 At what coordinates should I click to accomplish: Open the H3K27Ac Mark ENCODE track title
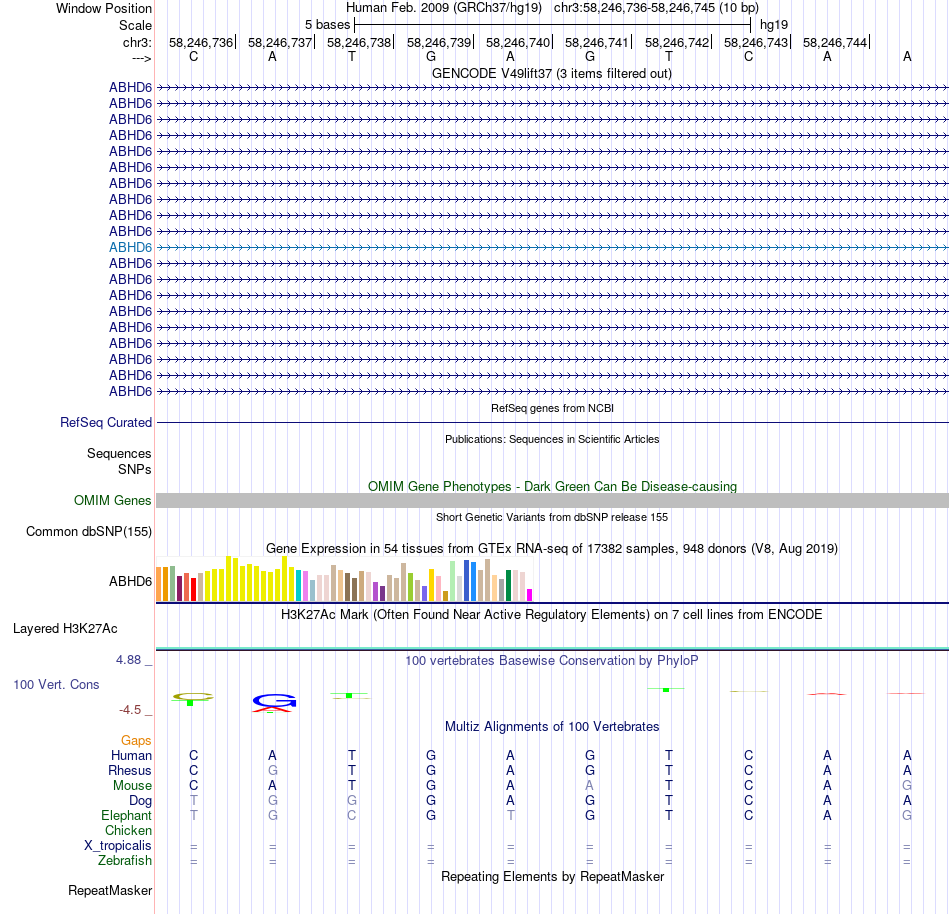coord(551,614)
